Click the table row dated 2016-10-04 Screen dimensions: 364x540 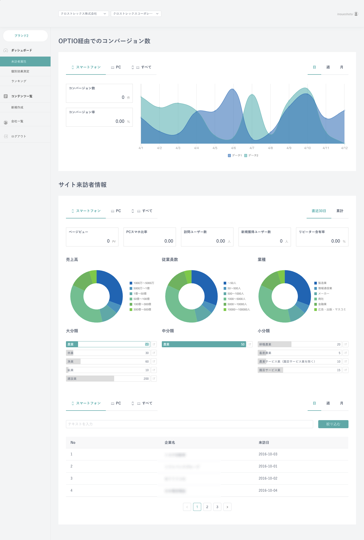pos(207,490)
